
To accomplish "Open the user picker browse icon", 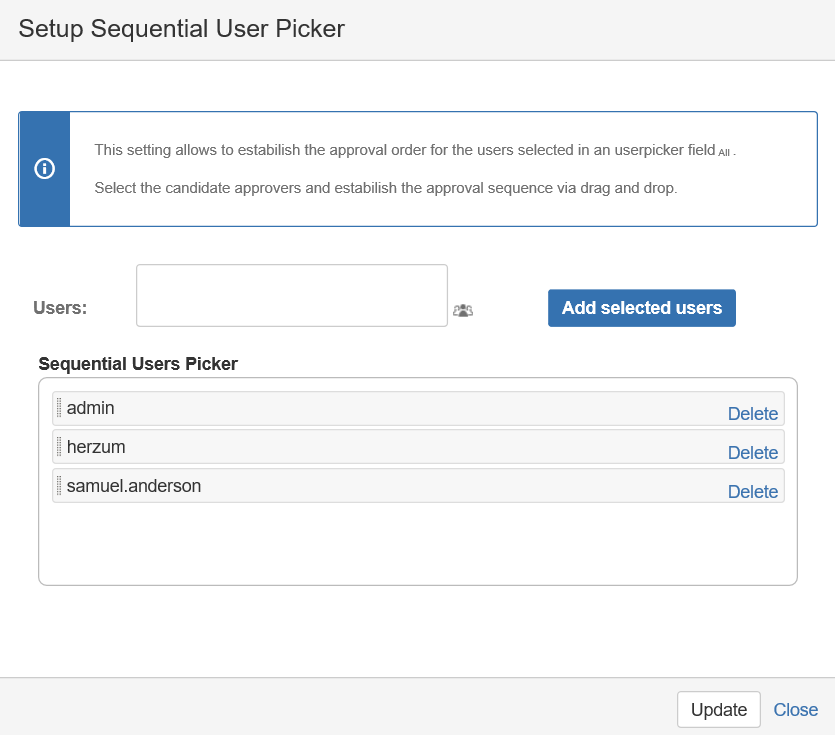I will pyautogui.click(x=462, y=310).
